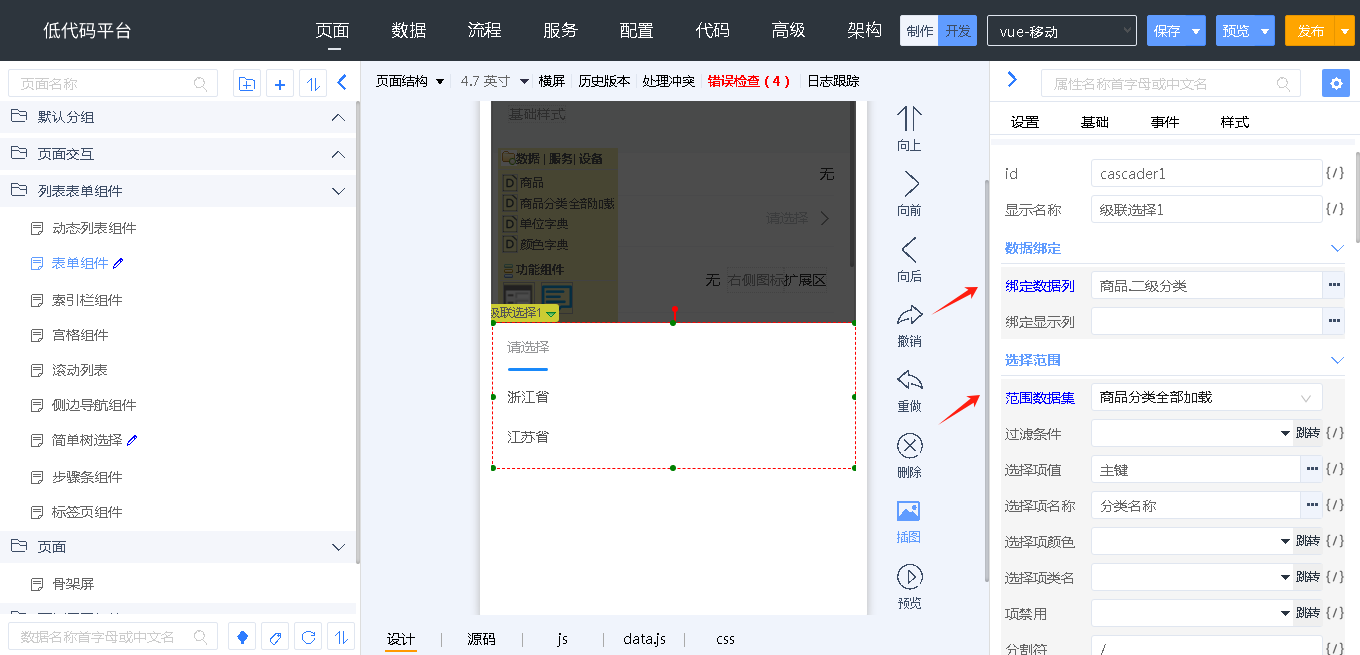Click the 处理冲突 button

tap(669, 81)
